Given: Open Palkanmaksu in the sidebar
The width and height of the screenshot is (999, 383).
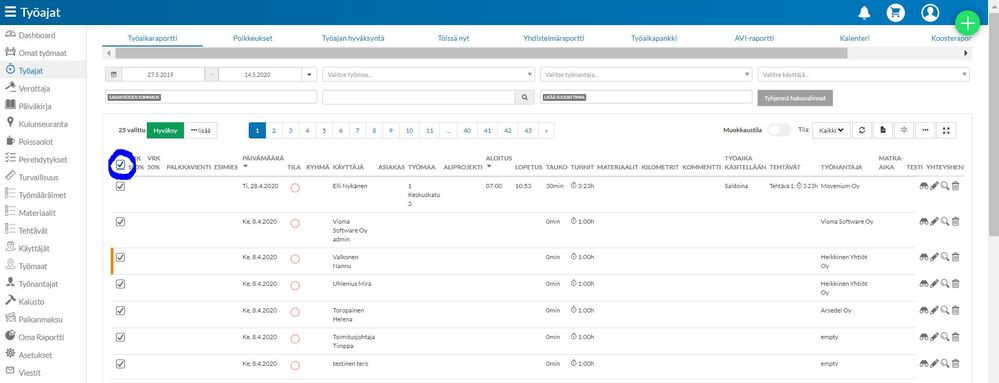Looking at the screenshot, I should point(40,319).
